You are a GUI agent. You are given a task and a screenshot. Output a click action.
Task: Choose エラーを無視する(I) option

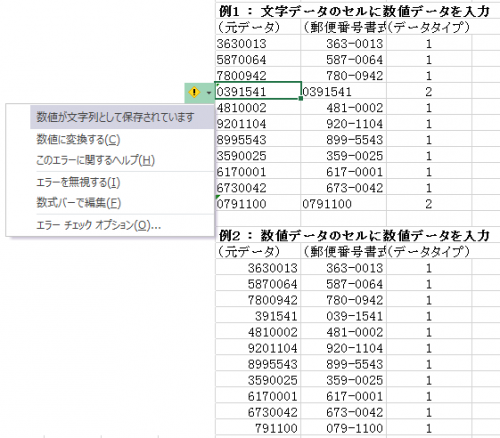[x=78, y=182]
